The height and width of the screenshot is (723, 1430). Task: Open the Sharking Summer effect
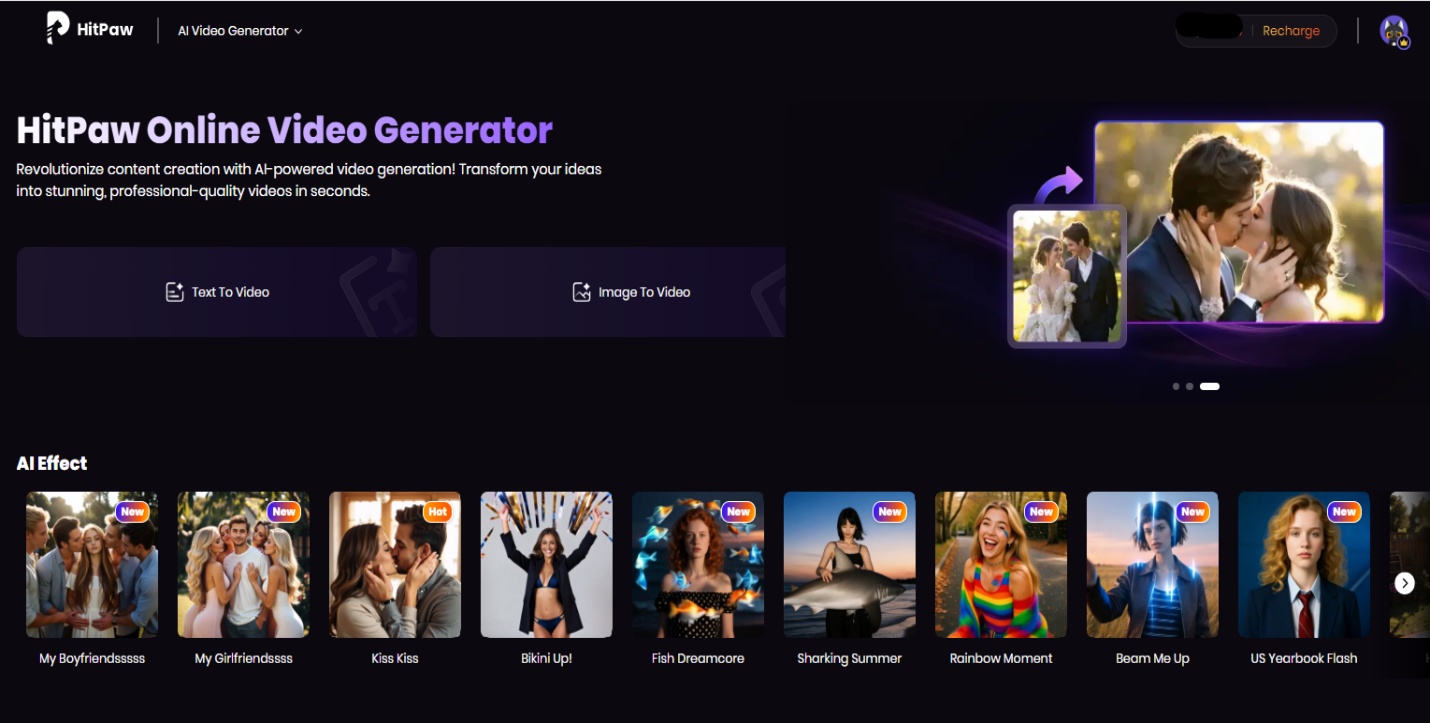[x=849, y=565]
